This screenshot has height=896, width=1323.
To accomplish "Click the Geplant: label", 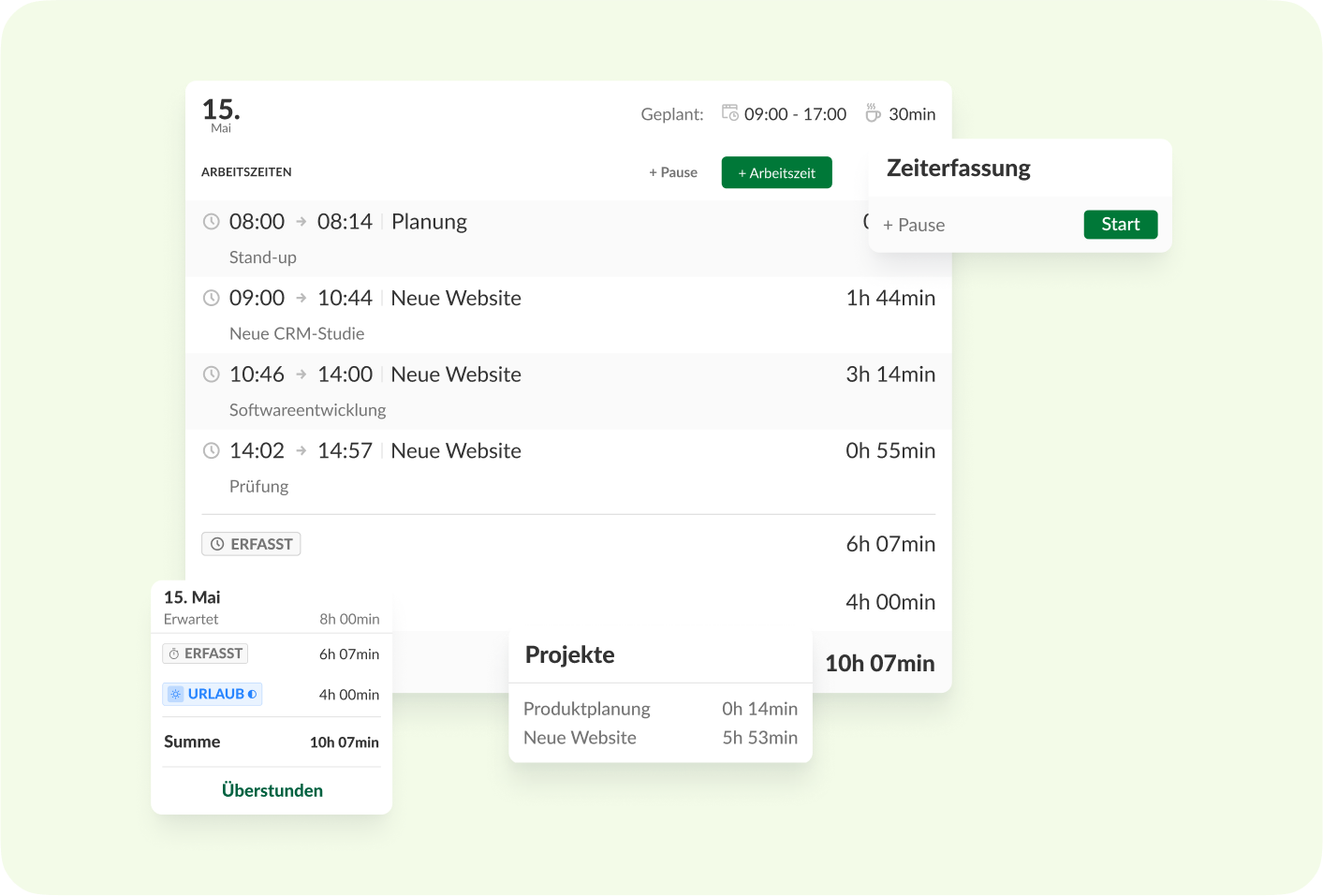I will 672,114.
